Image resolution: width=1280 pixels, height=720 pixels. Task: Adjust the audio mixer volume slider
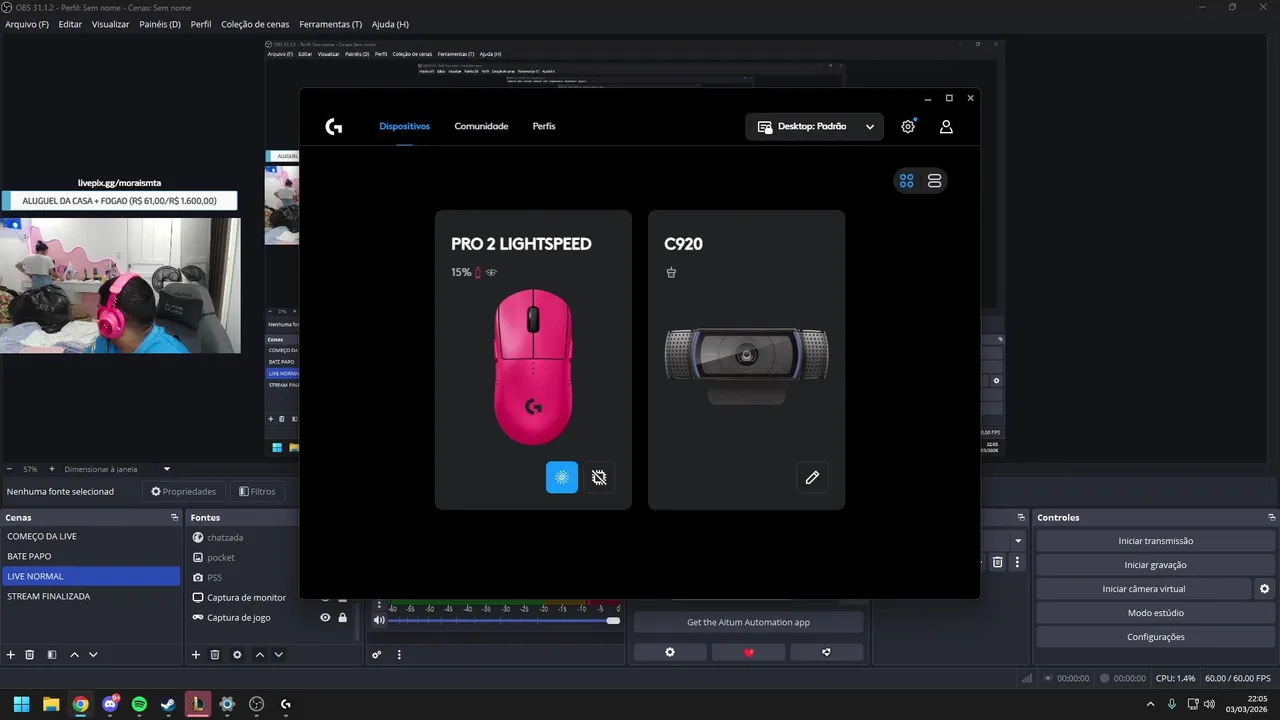[504, 621]
